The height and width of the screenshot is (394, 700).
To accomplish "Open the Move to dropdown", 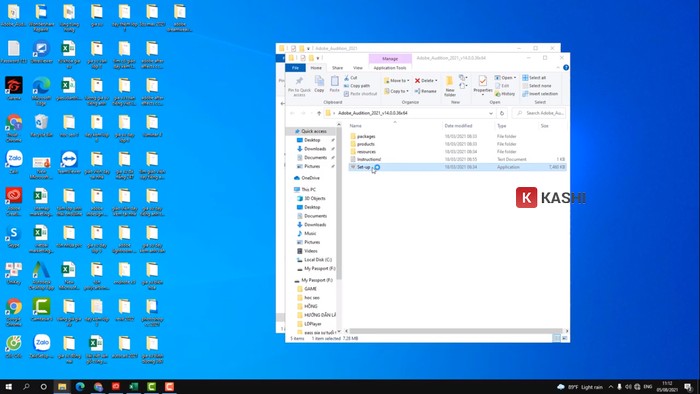I will (x=396, y=81).
